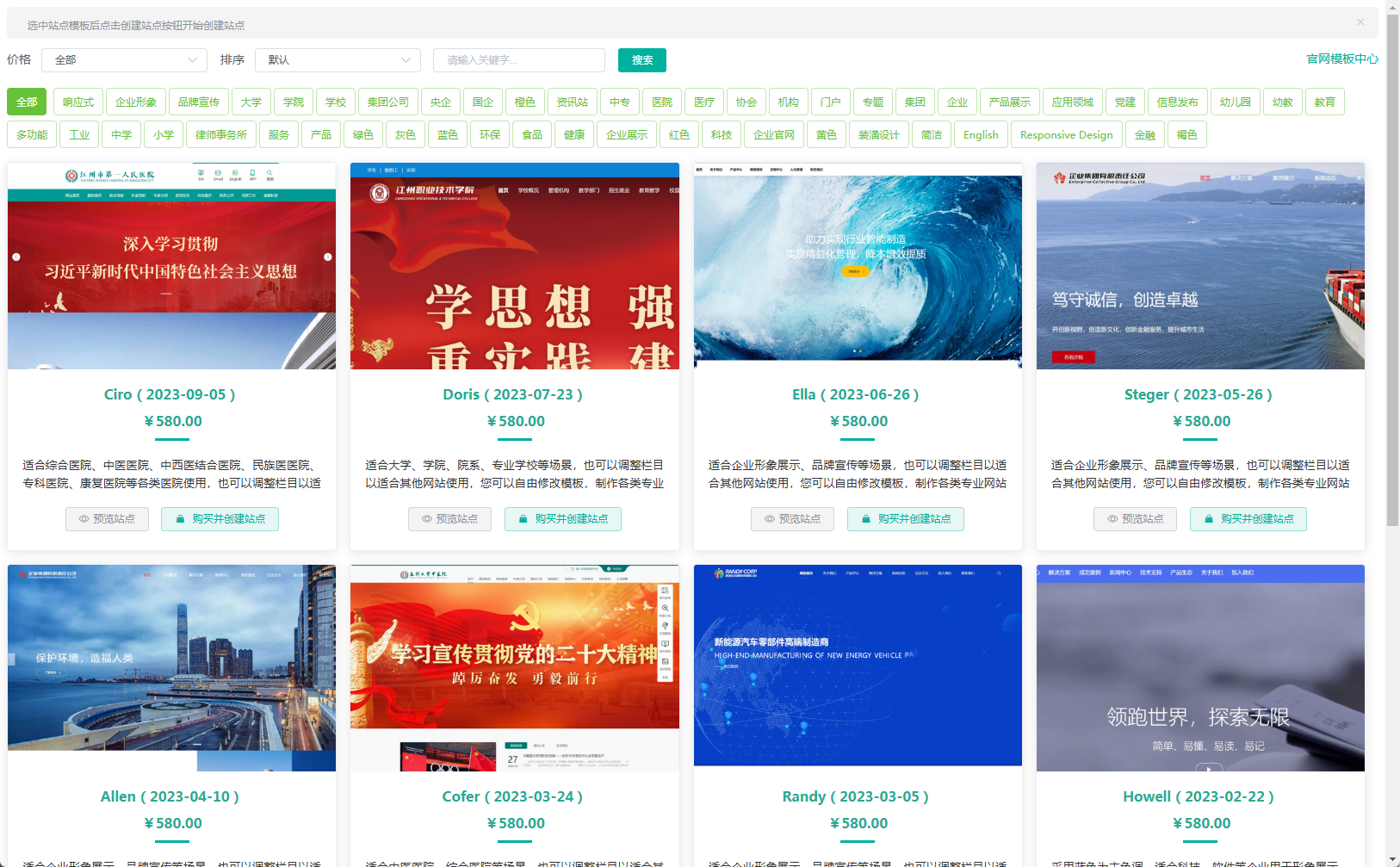Screen dimensions: 1400x867
Task: Filter by the 党建 tag
Action: [1125, 102]
